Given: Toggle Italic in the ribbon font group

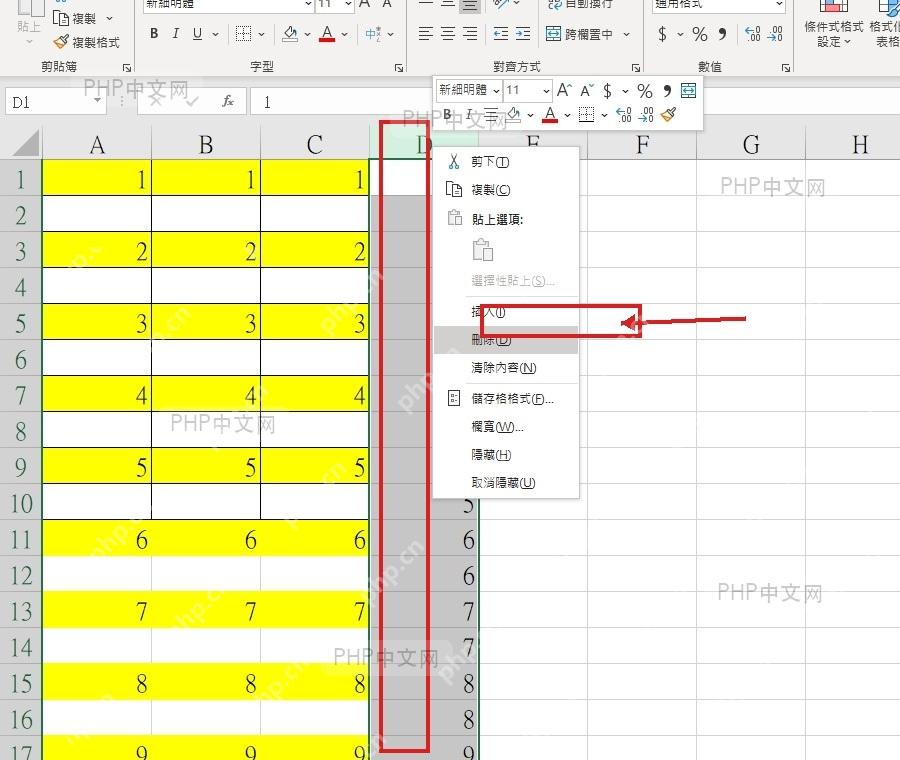Looking at the screenshot, I should pyautogui.click(x=176, y=34).
